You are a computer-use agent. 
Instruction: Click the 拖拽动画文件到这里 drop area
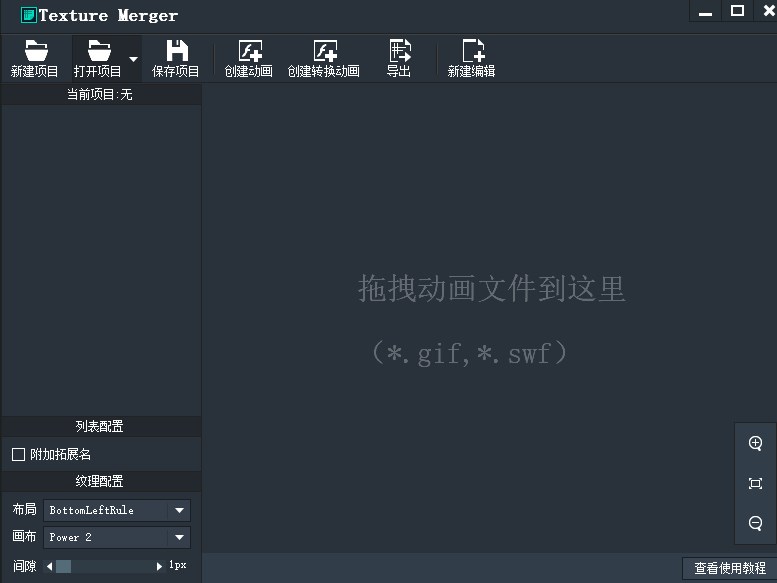point(490,318)
